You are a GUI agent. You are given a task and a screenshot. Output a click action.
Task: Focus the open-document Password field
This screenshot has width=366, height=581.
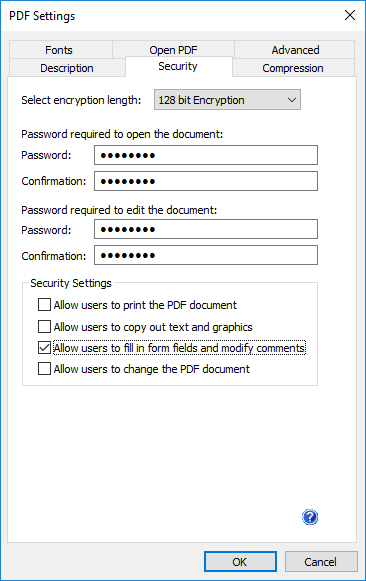click(206, 155)
